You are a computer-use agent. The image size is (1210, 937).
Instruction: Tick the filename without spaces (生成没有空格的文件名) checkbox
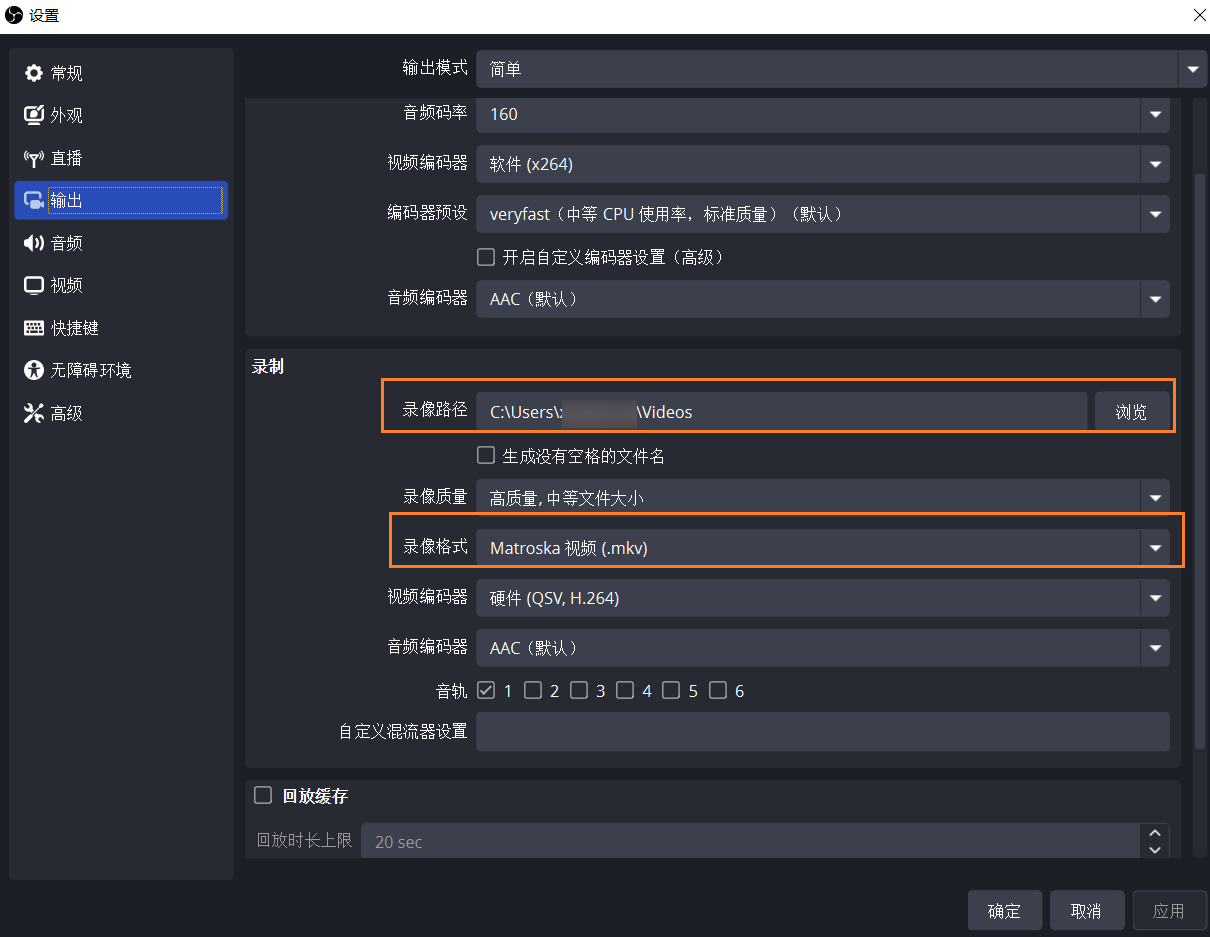486,456
